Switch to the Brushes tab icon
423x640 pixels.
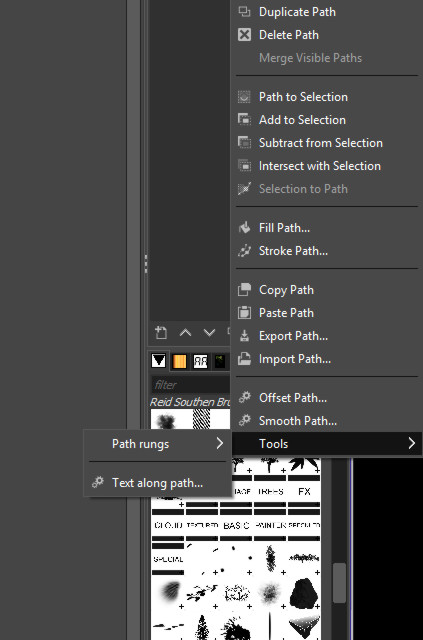158,361
